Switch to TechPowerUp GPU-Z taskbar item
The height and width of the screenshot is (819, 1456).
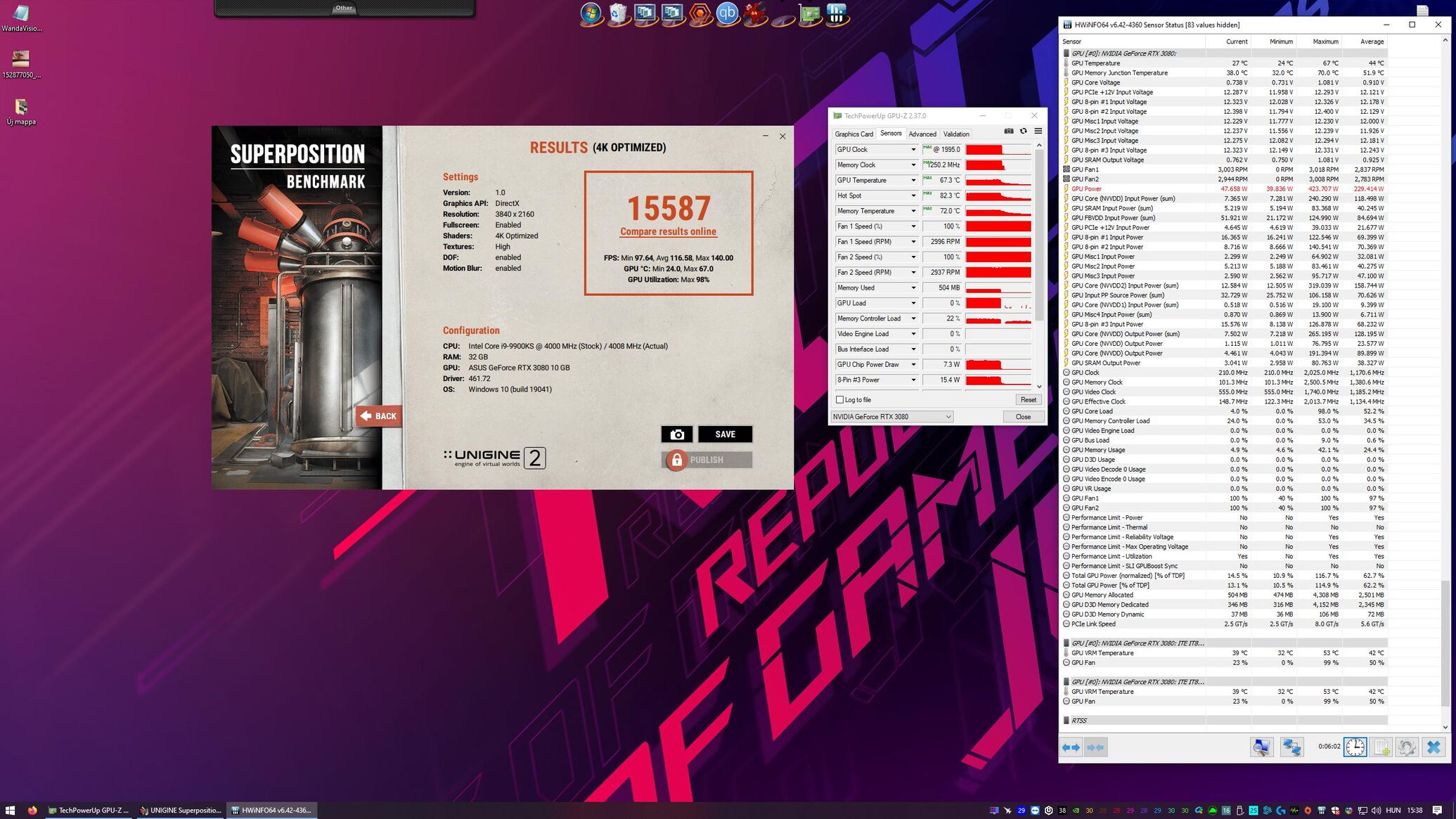pyautogui.click(x=89, y=811)
